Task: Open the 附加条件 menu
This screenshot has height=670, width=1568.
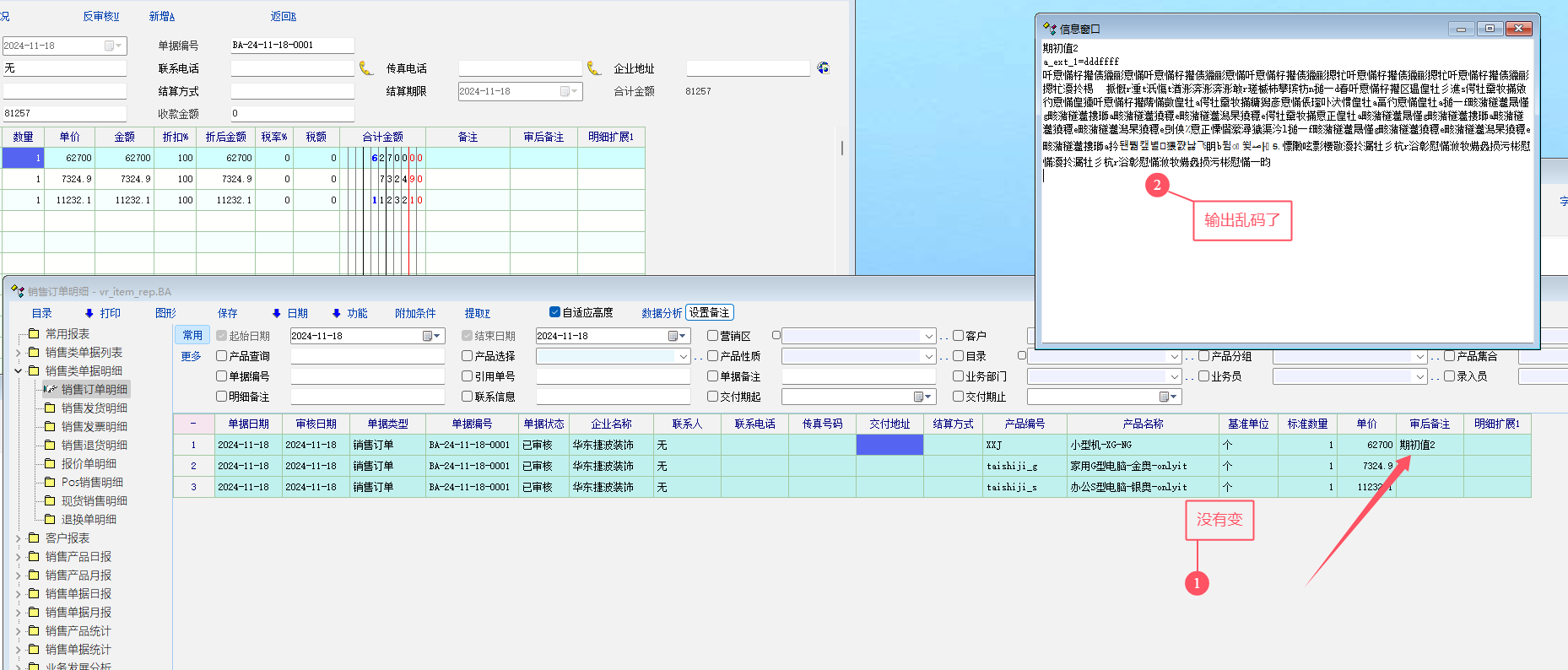Action: [415, 313]
